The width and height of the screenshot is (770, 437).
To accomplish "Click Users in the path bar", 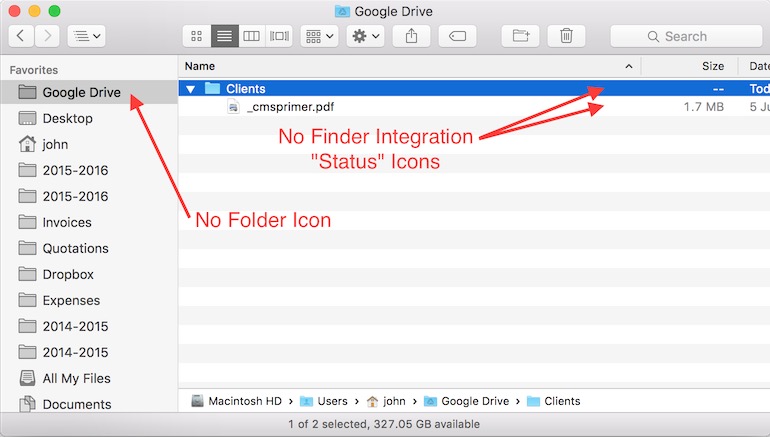I will (x=332, y=401).
